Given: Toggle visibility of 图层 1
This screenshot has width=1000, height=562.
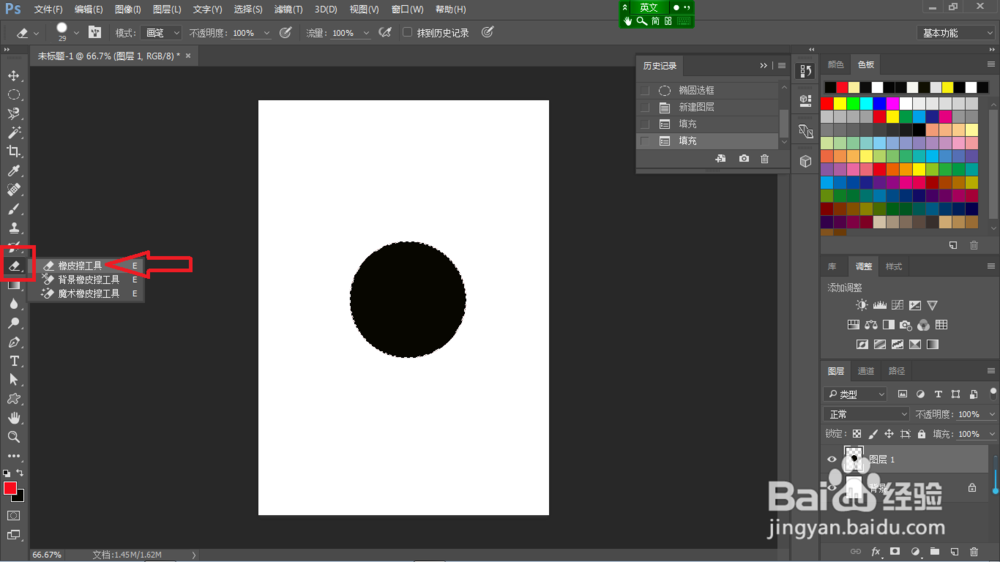Looking at the screenshot, I should click(832, 459).
